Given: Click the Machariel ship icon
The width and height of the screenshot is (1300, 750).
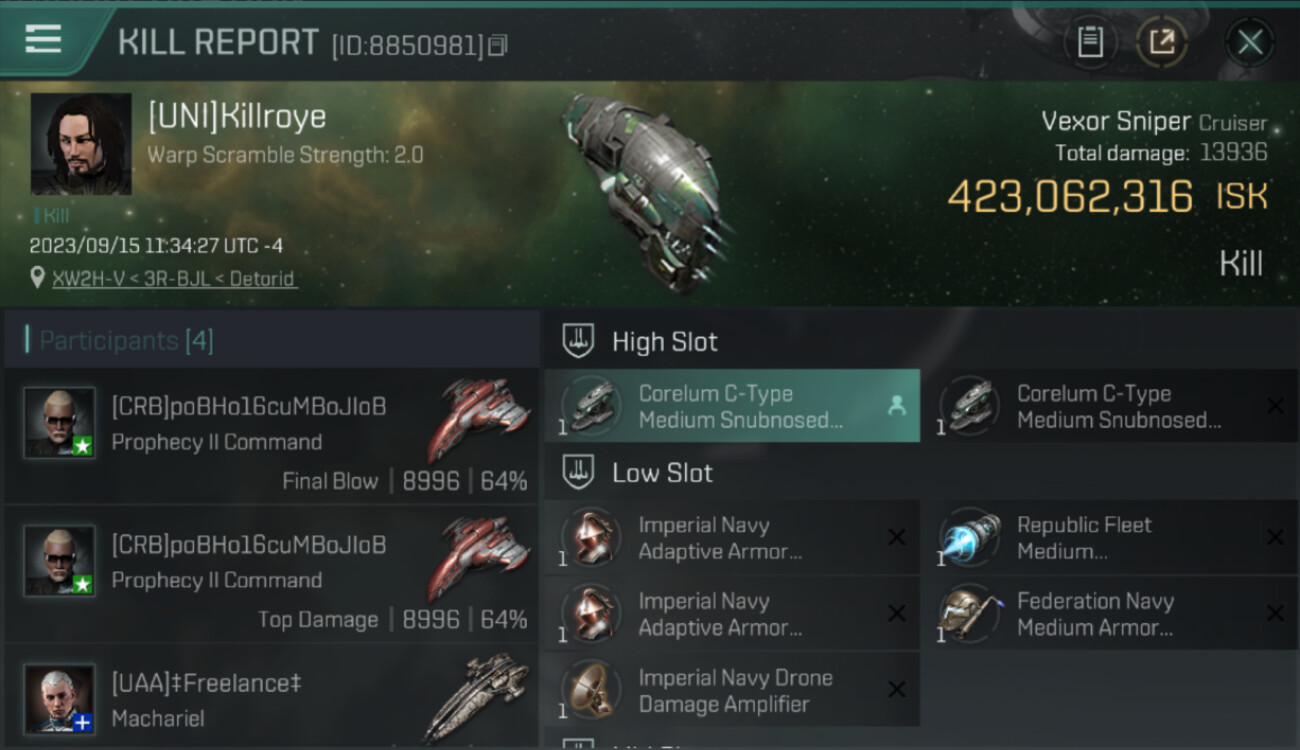Looking at the screenshot, I should [x=476, y=696].
